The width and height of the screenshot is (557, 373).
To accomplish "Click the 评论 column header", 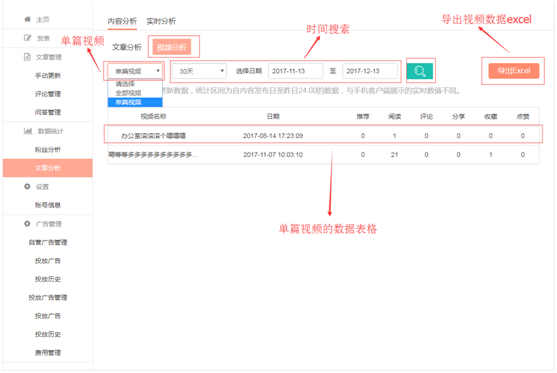I will tap(426, 117).
